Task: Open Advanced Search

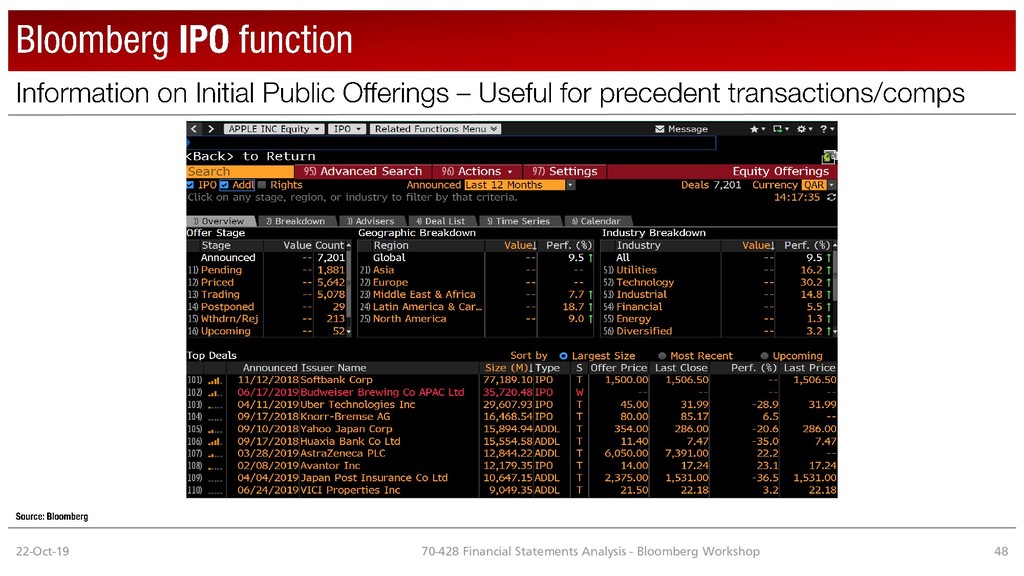Action: [x=363, y=171]
